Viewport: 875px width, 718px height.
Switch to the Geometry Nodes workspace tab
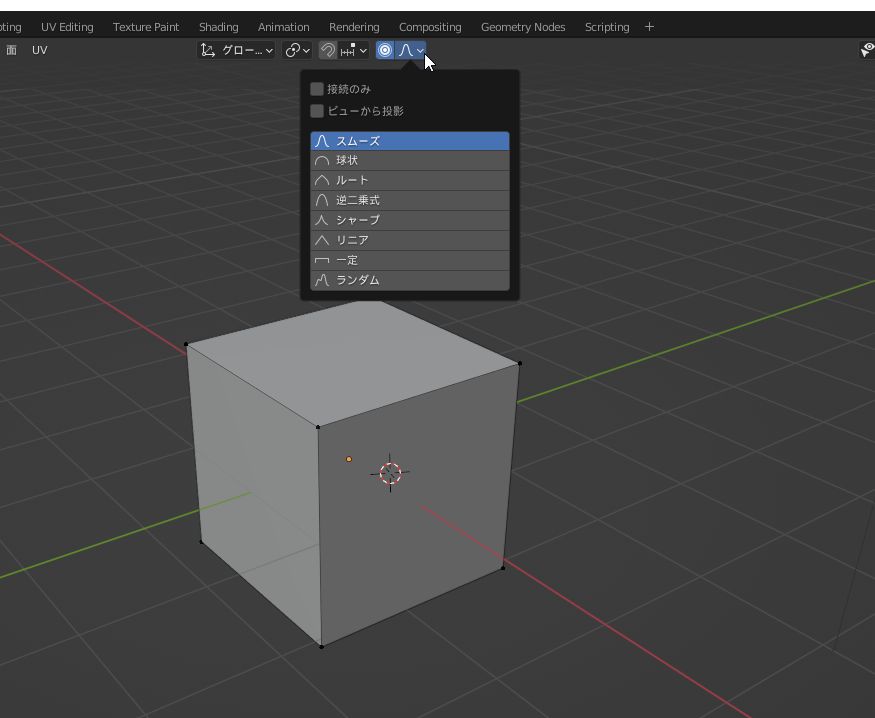[523, 27]
